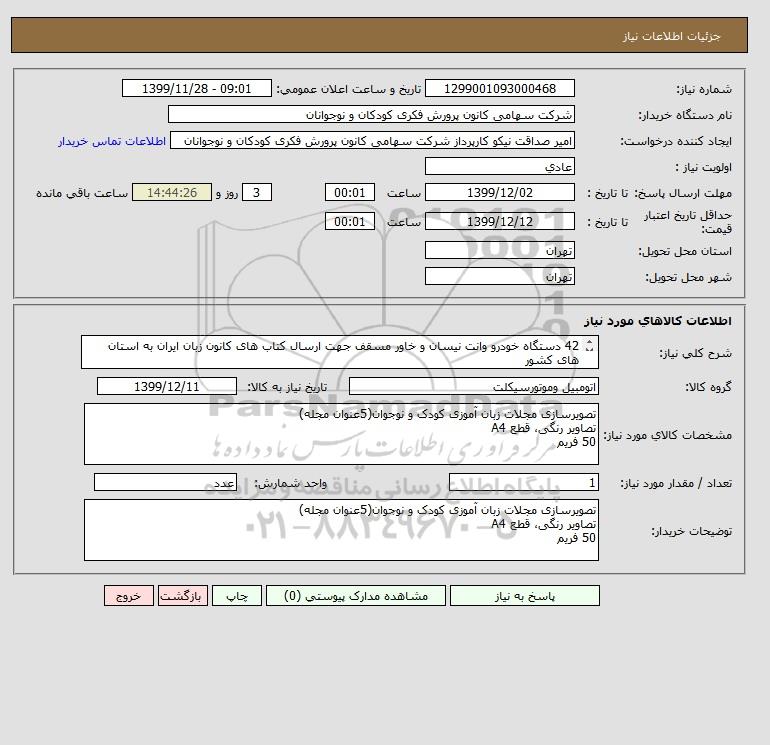This screenshot has height=745, width=770.
Task: Click the خروج exit button
Action: 129,596
